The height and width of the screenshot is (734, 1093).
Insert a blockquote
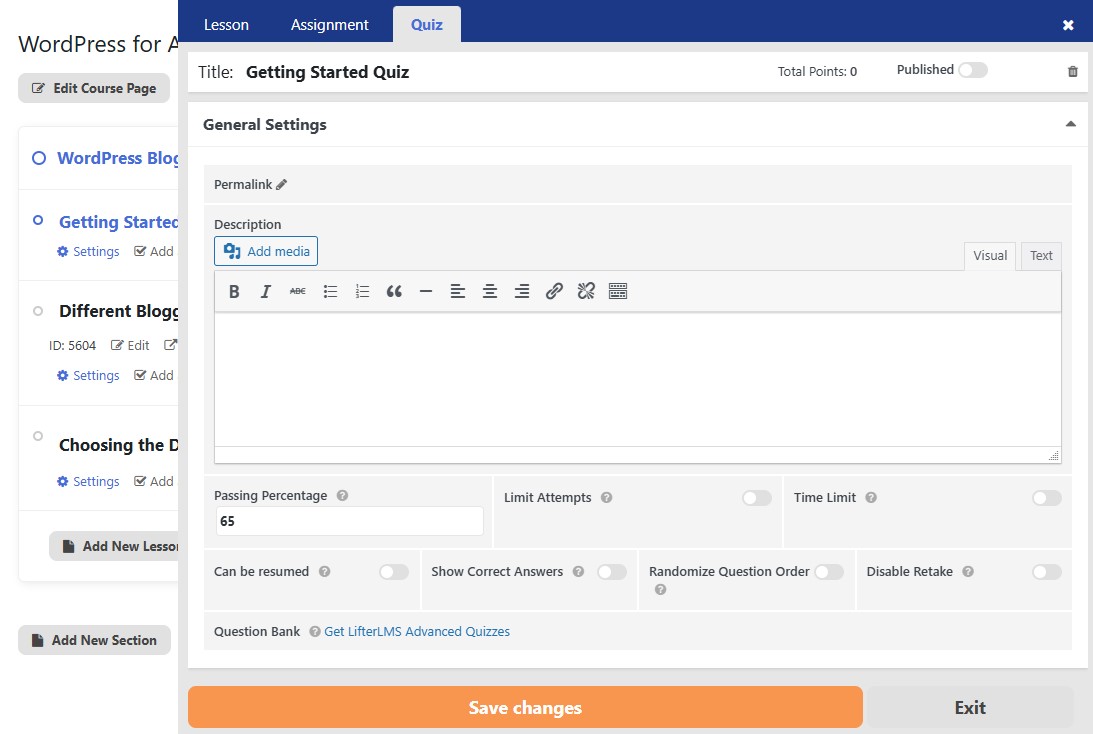pyautogui.click(x=394, y=291)
